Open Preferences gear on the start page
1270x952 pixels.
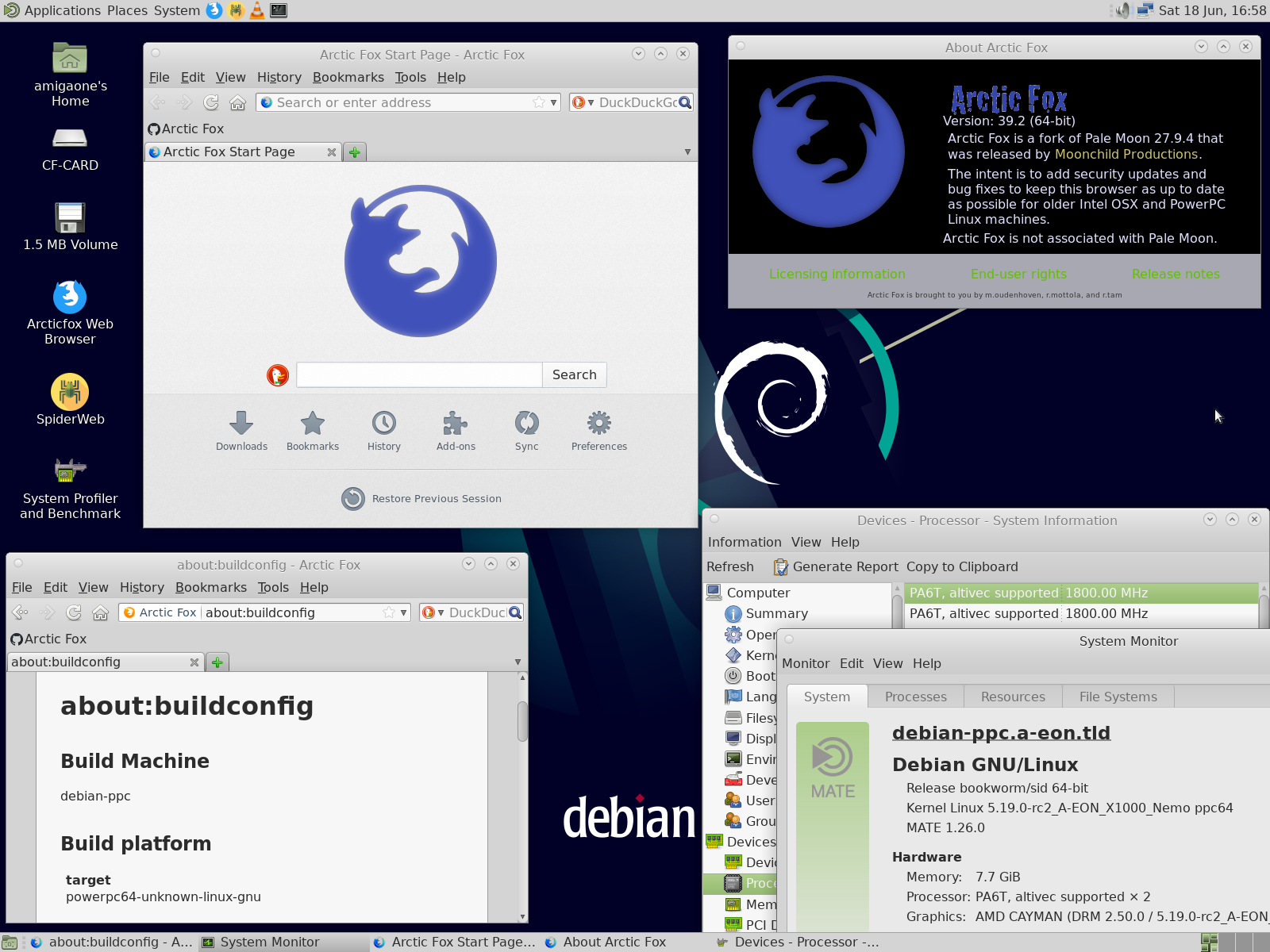point(599,431)
